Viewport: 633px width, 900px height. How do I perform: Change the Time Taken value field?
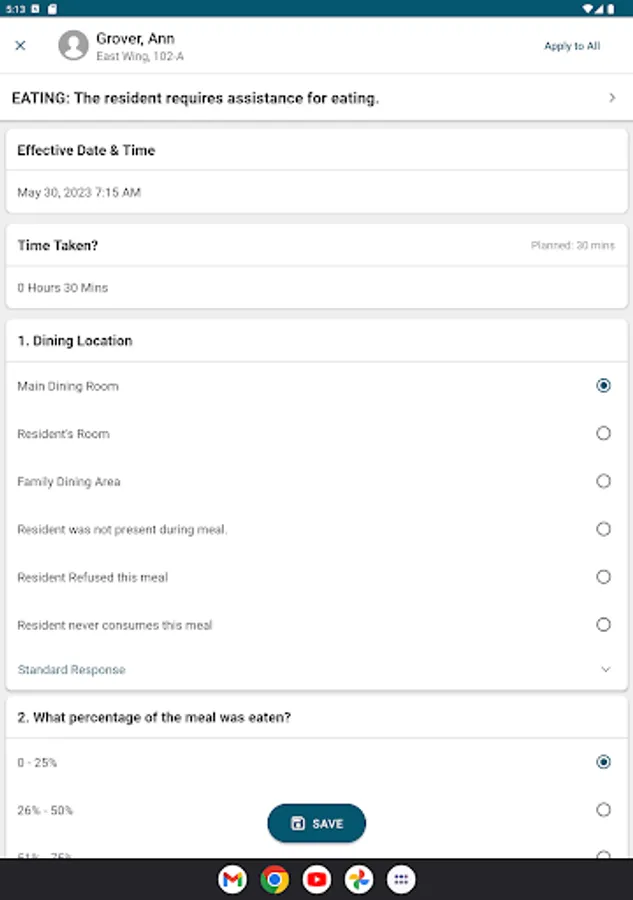pos(63,288)
